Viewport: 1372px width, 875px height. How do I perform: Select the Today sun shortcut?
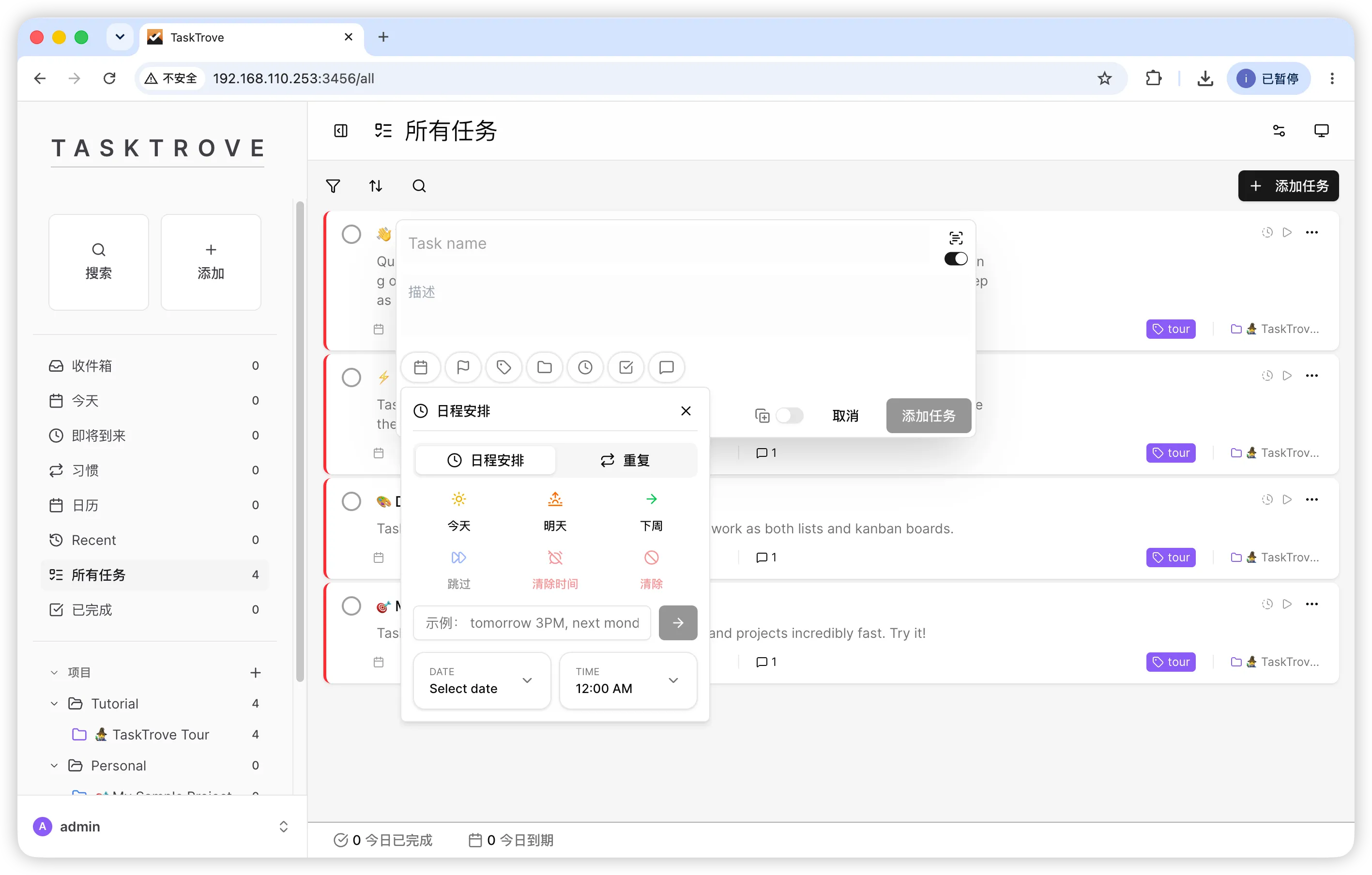coord(458,512)
